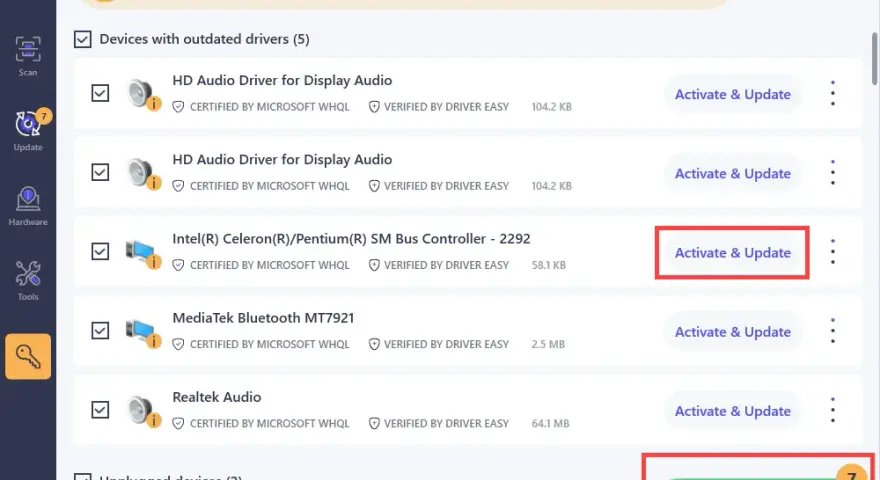Uncheck the second HD Audio Driver checkbox
This screenshot has height=480, width=880.
click(100, 172)
